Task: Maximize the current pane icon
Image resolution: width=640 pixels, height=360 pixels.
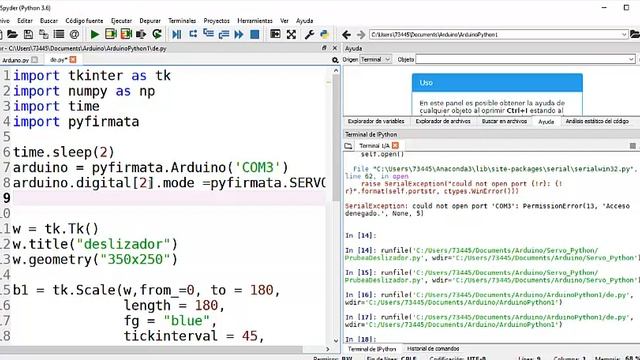Action: [x=276, y=34]
